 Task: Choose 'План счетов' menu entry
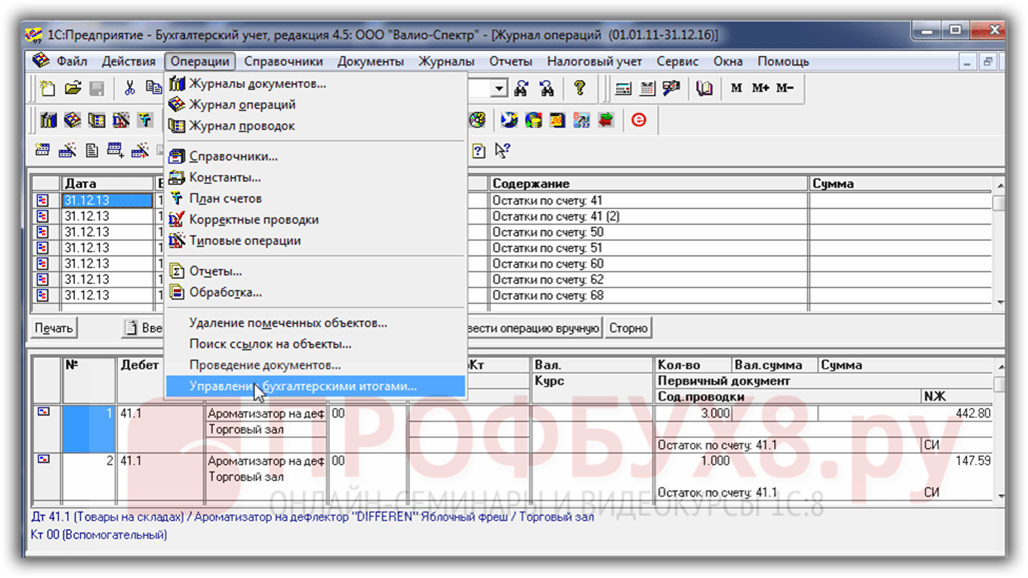point(315,198)
